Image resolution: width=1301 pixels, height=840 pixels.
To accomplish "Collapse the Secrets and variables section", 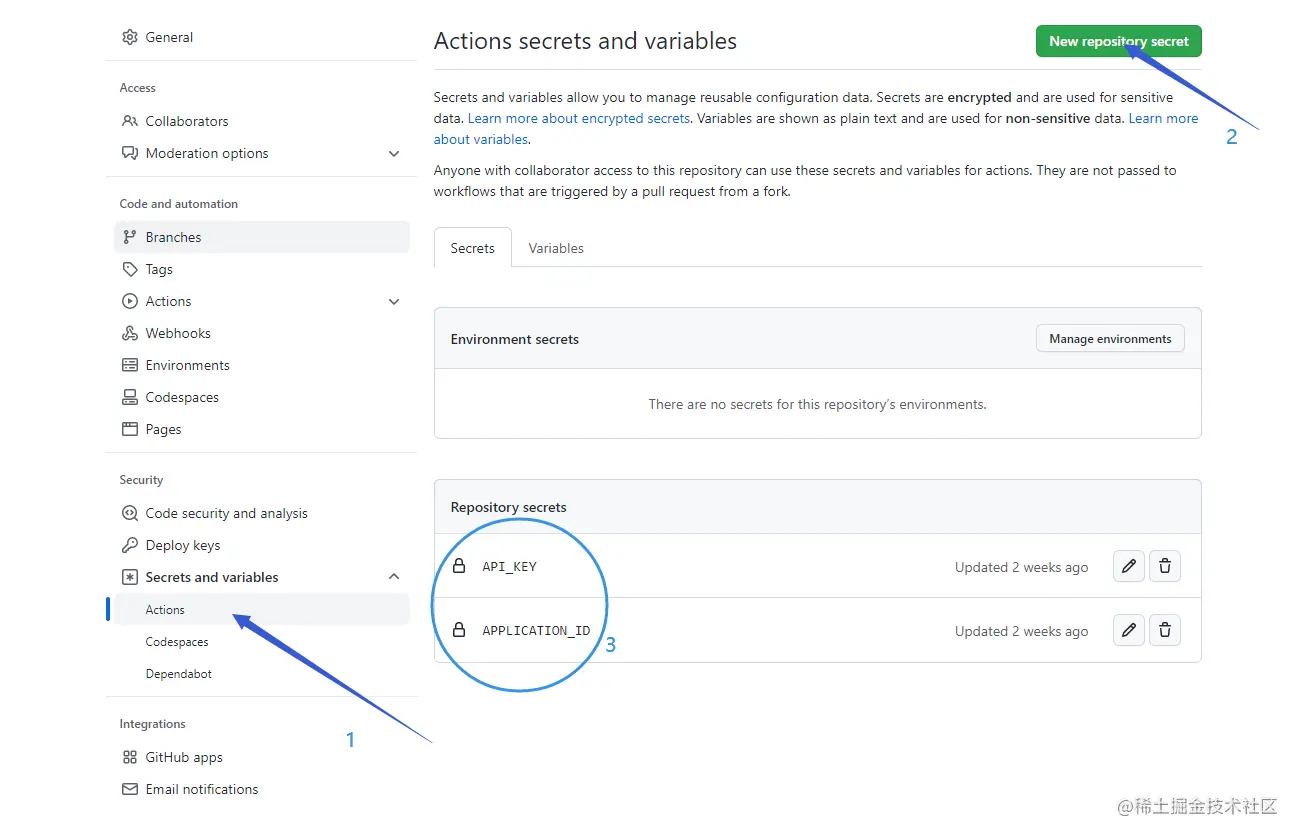I will click(x=394, y=577).
